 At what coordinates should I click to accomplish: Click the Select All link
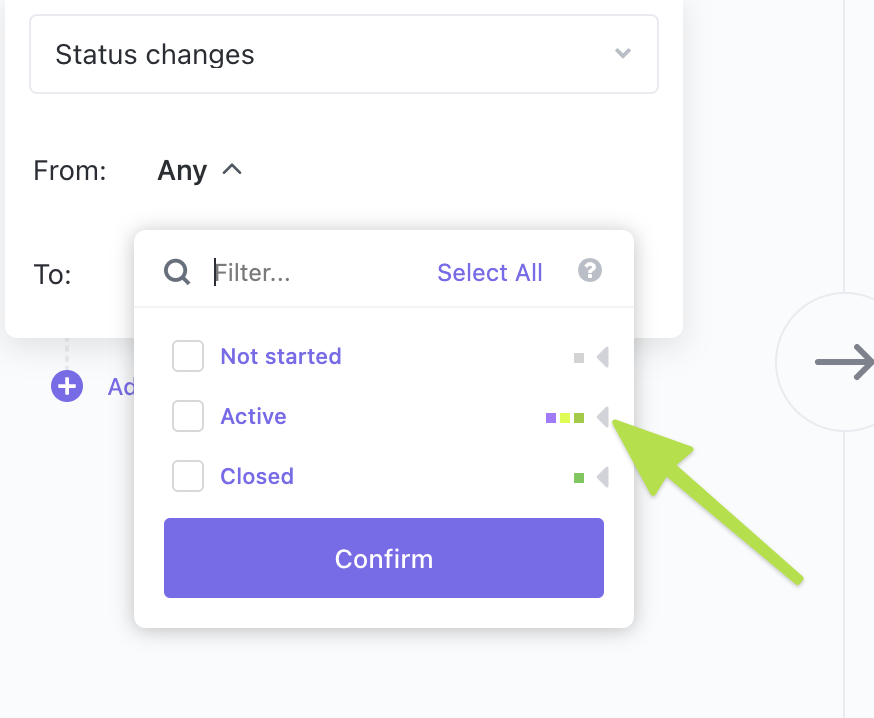[x=490, y=273]
